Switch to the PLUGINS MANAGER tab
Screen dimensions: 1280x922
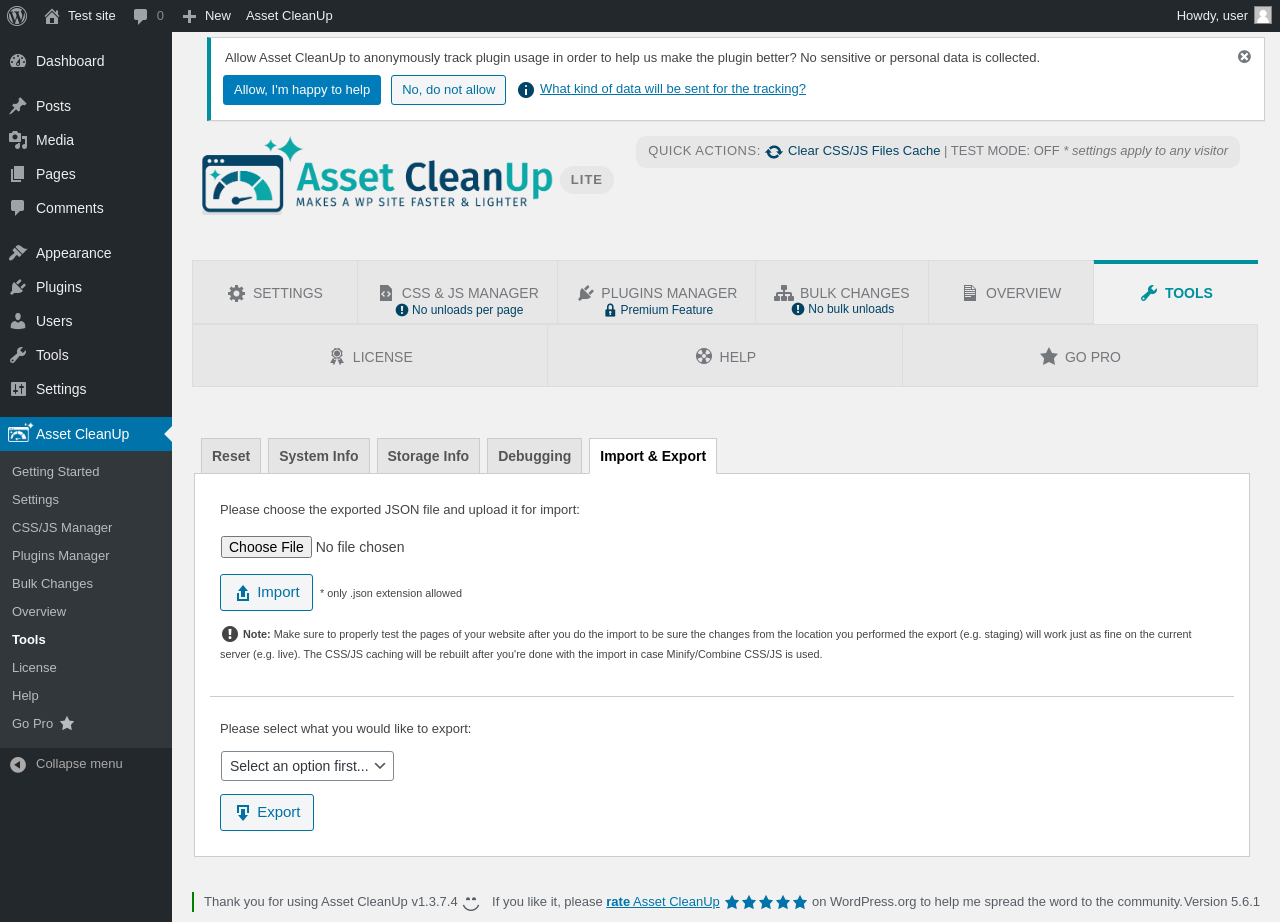pyautogui.click(x=657, y=293)
